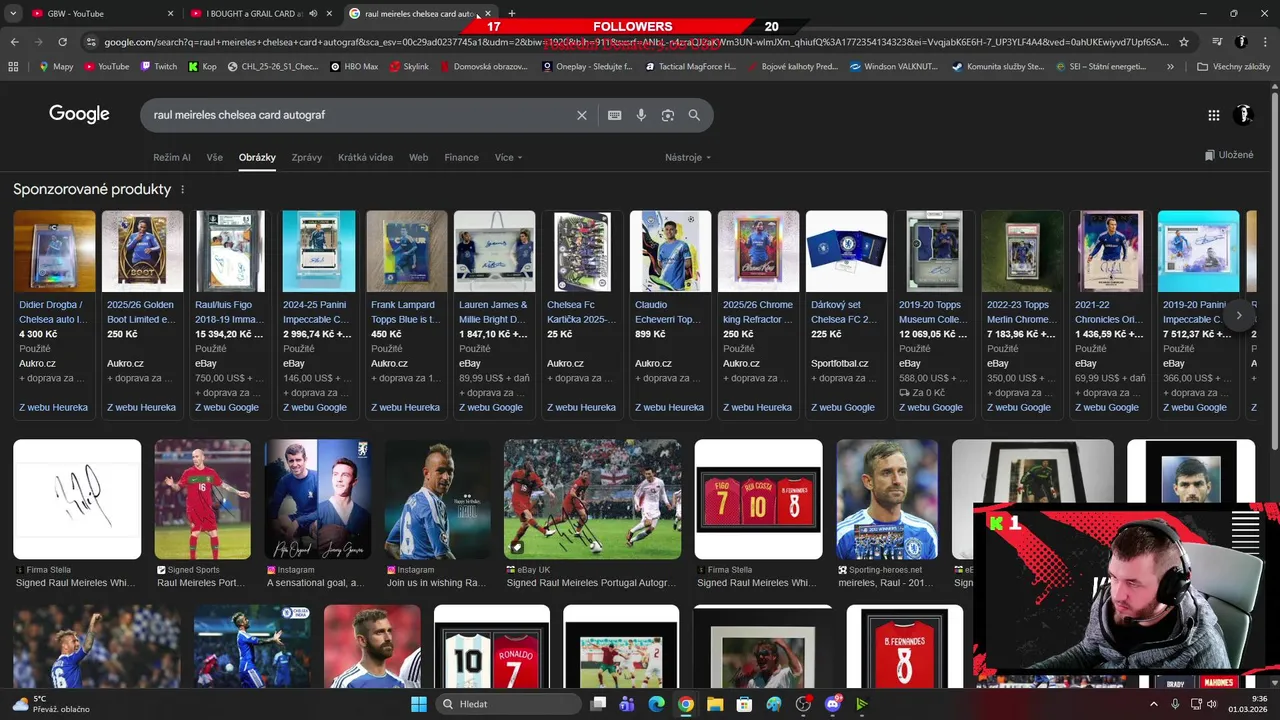Viewport: 1280px width, 720px height.
Task: Open the Google account avatar menu
Action: pos(1244,115)
